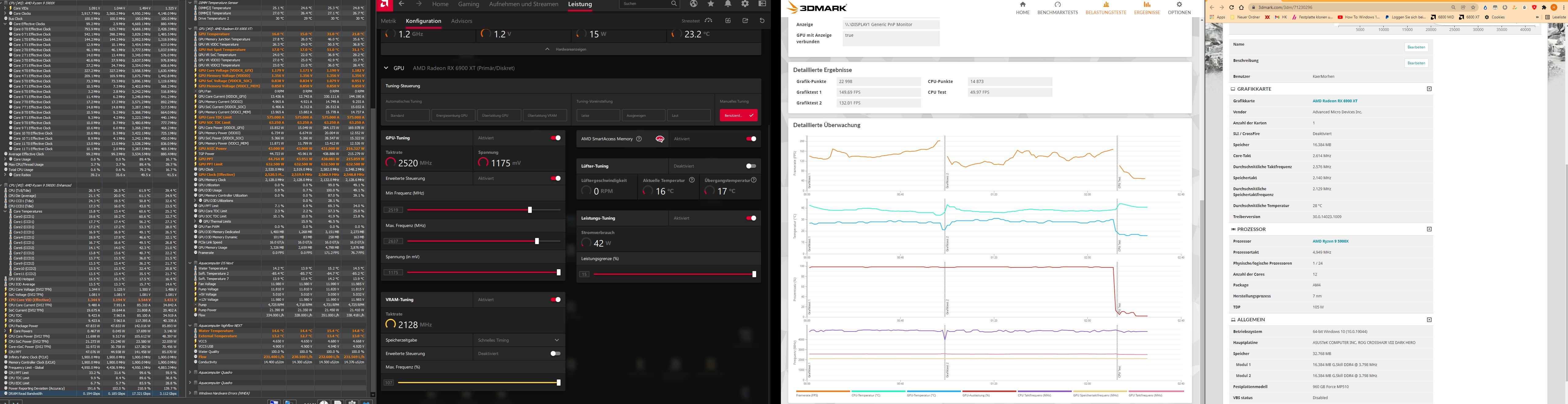
Task: Click the Radeon sidebar panel icon
Action: click(x=762, y=4)
